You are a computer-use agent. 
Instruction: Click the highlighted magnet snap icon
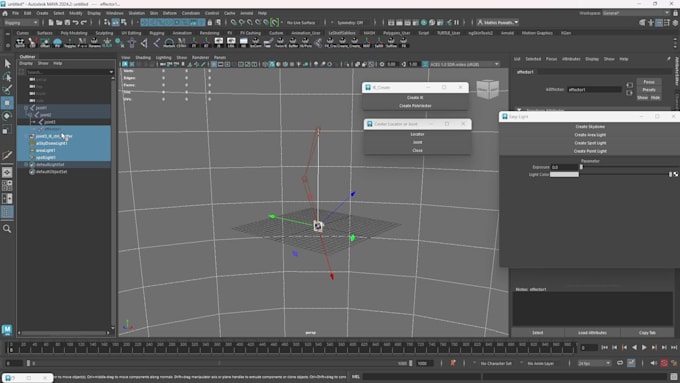pos(275,23)
